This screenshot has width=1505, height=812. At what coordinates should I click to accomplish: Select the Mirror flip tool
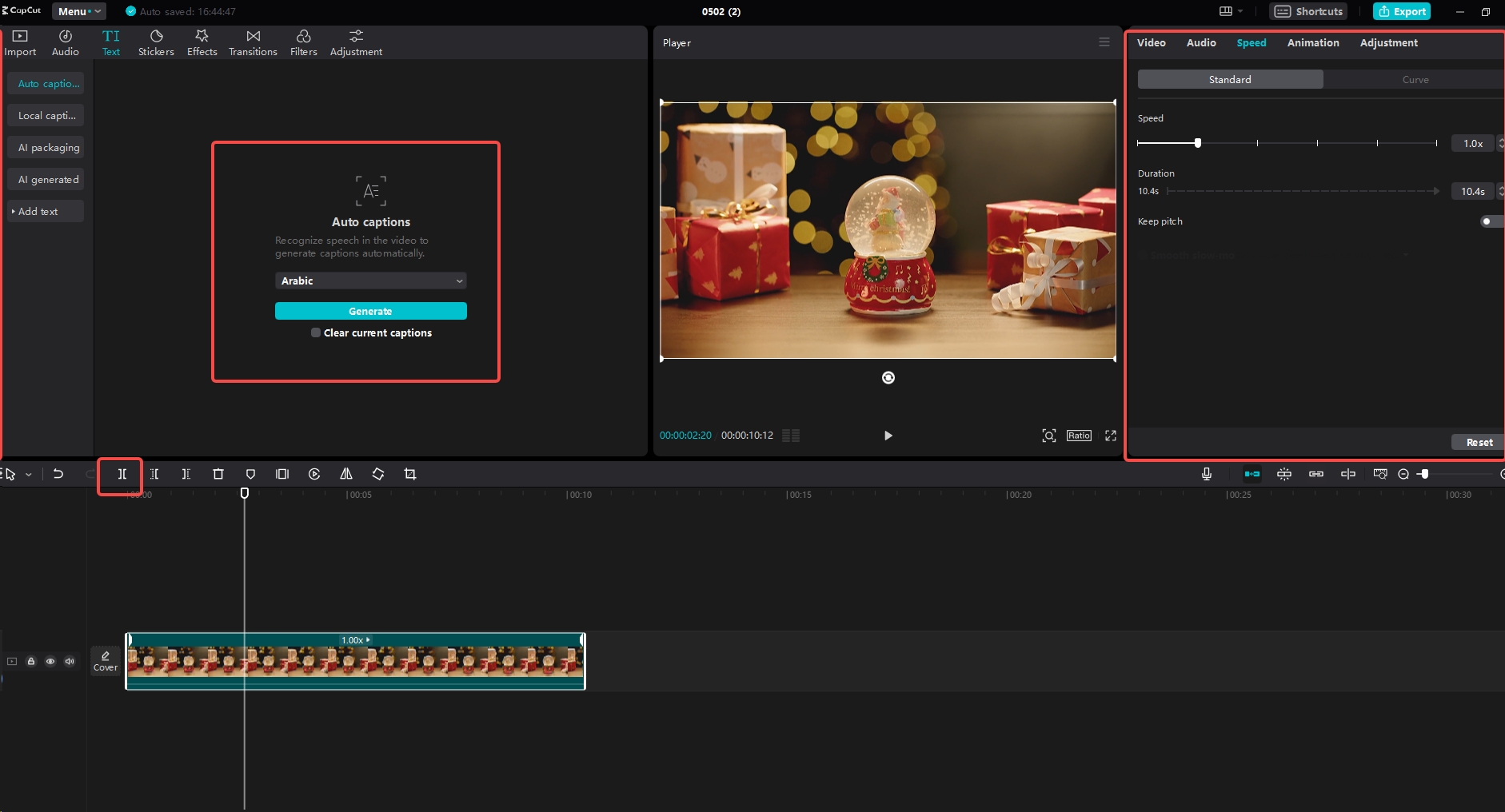click(x=346, y=474)
